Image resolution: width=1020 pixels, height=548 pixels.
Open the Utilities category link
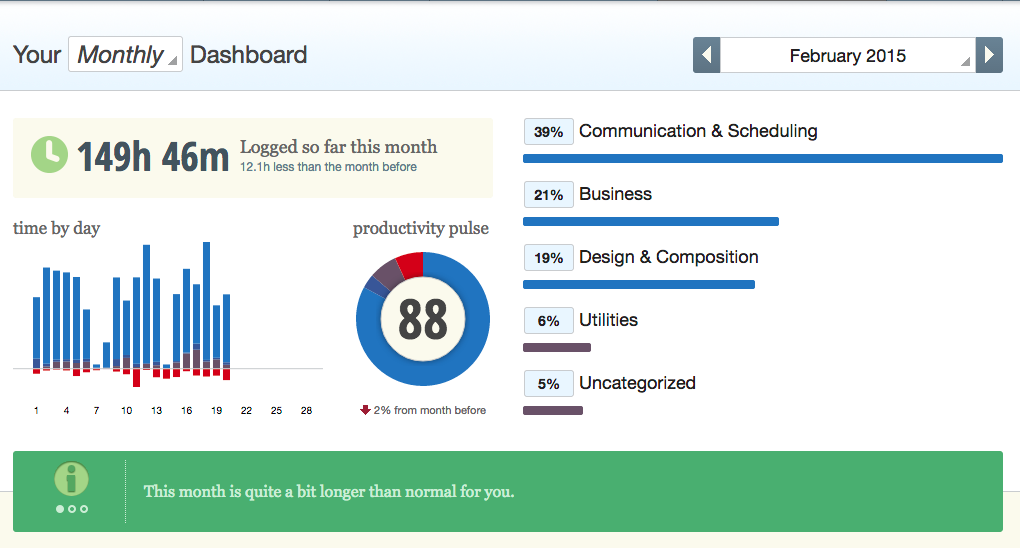pos(608,320)
